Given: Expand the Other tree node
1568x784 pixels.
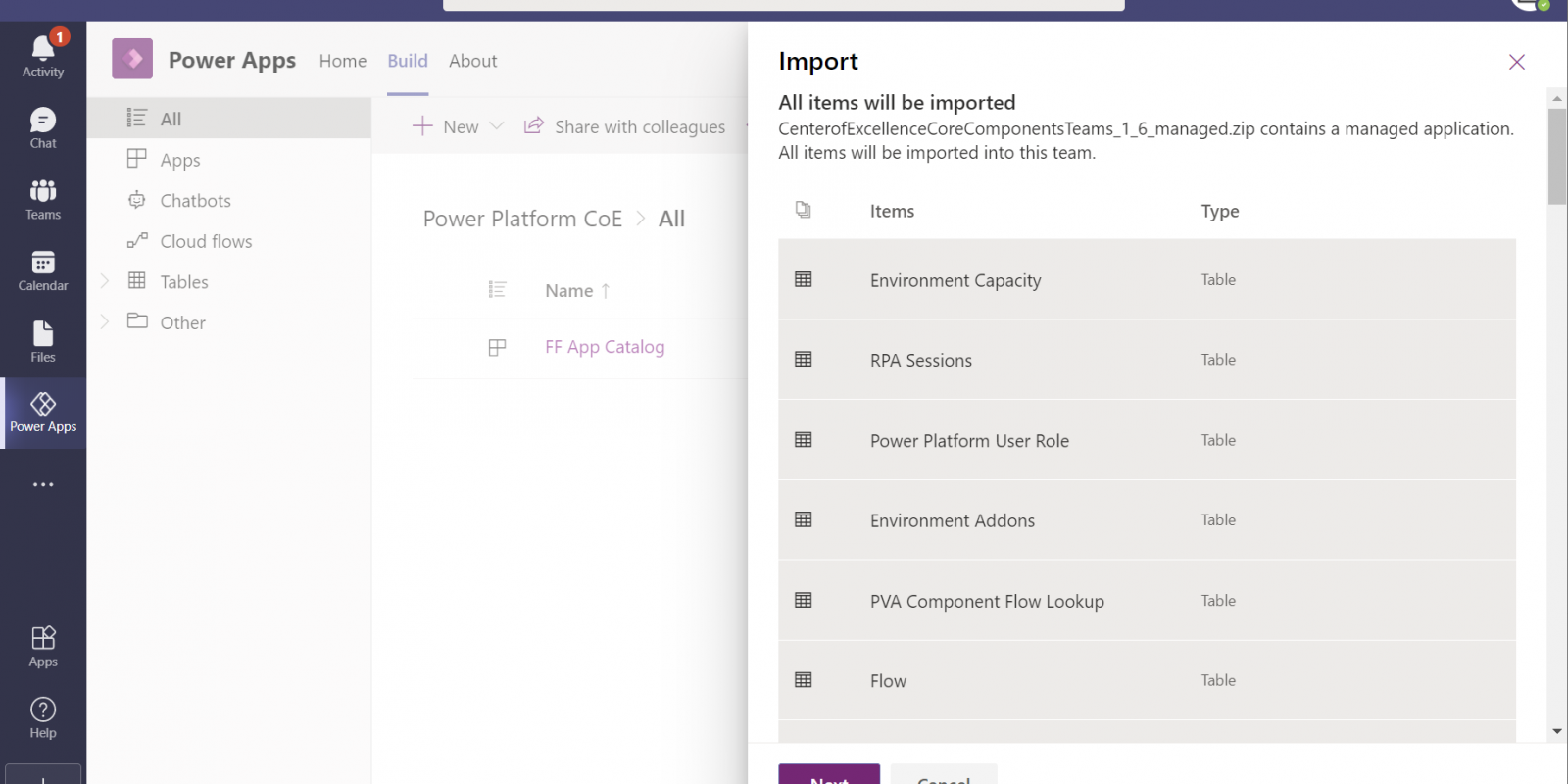Looking at the screenshot, I should click(x=105, y=321).
